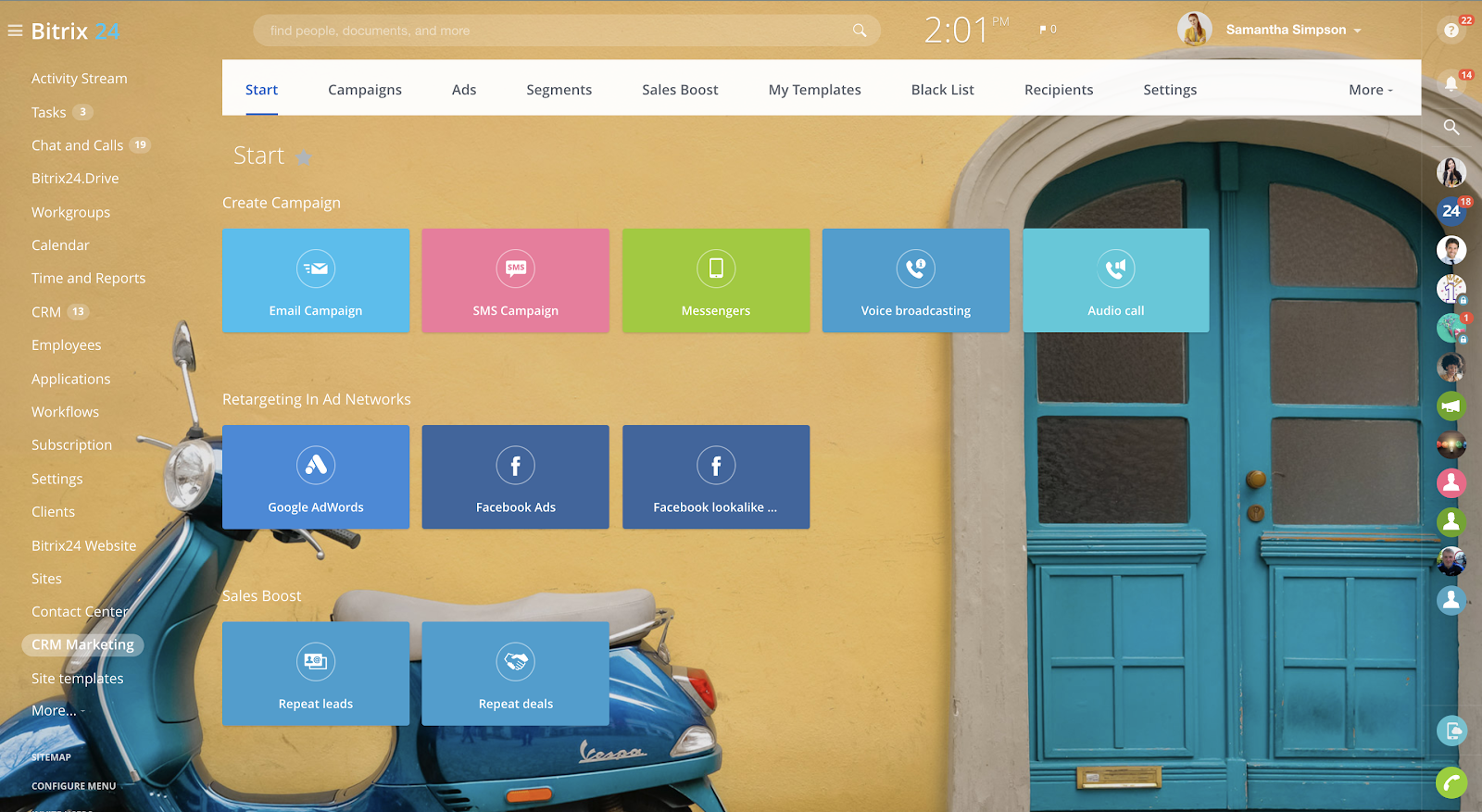1482x812 pixels.
Task: Click the 2:01 PM clock display
Action: (966, 31)
